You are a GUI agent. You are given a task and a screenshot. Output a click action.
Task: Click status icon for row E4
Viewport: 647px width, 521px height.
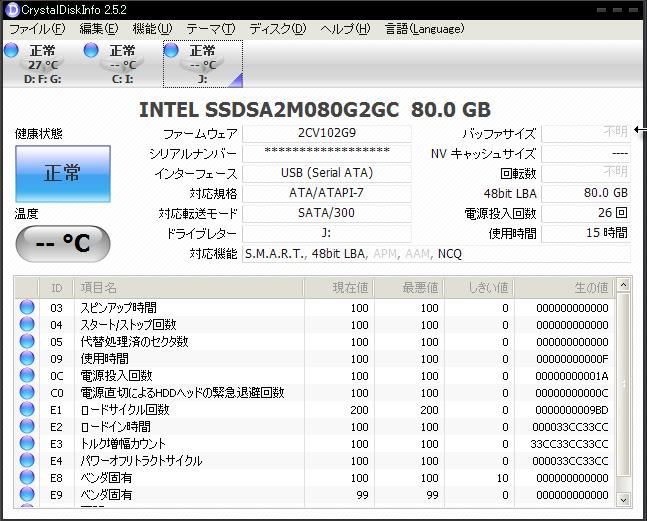27,460
